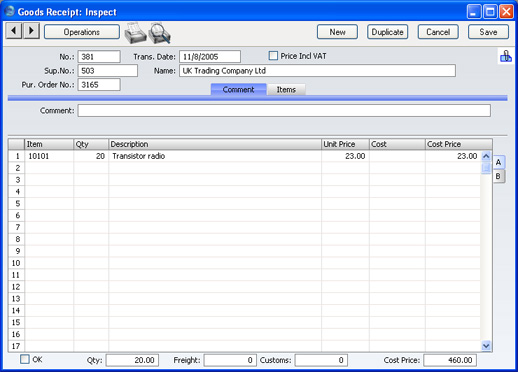Tick the OK checkbox
The image size is (518, 372).
25,359
